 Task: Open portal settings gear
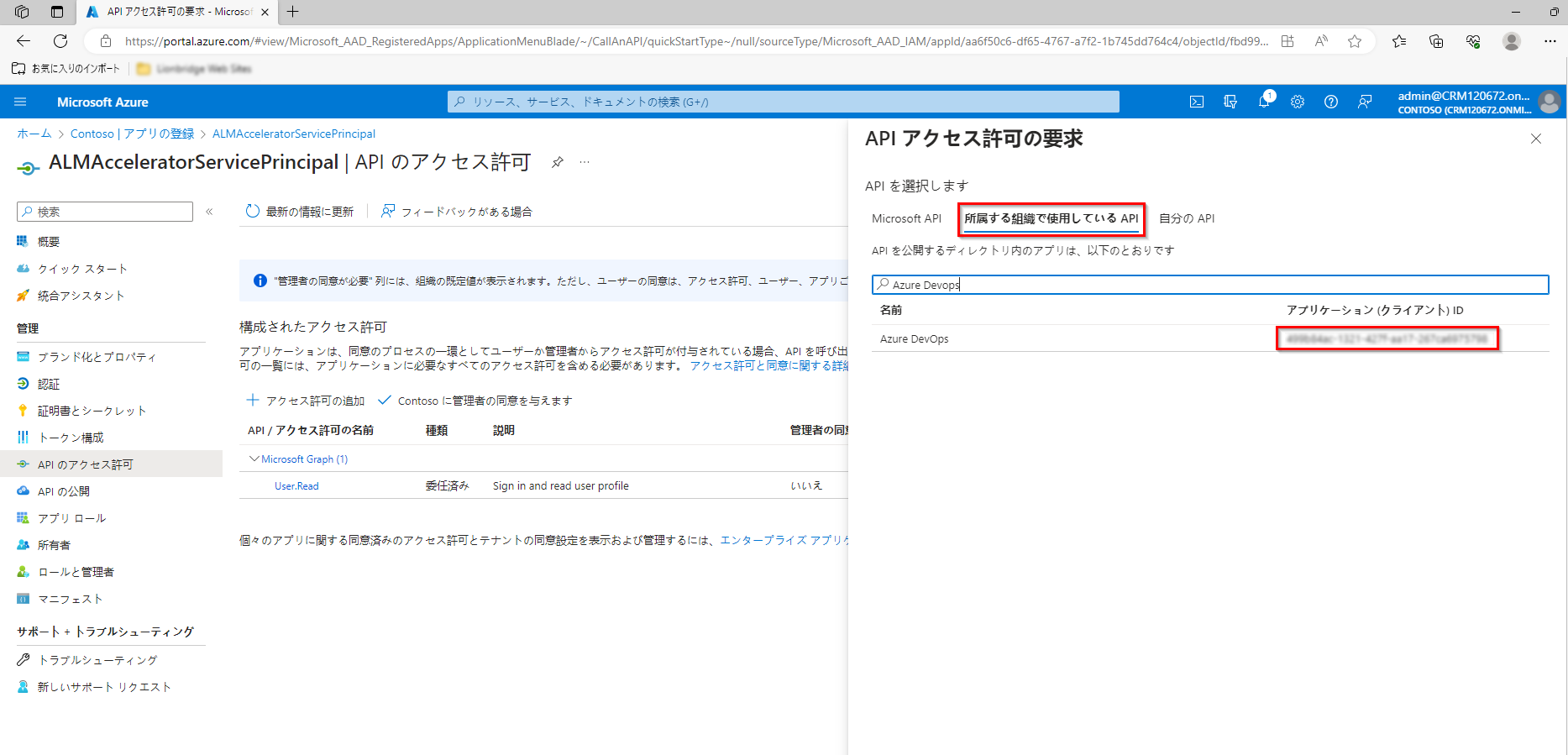coord(1298,102)
